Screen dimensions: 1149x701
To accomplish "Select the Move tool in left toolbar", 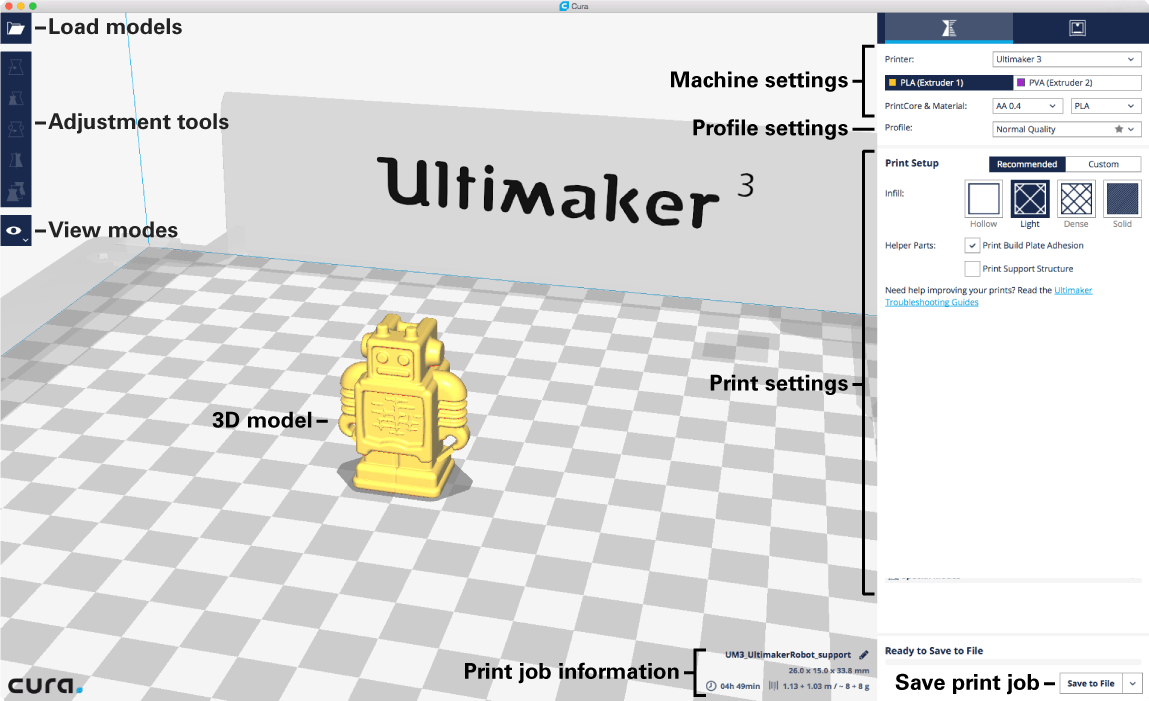I will click(15, 67).
